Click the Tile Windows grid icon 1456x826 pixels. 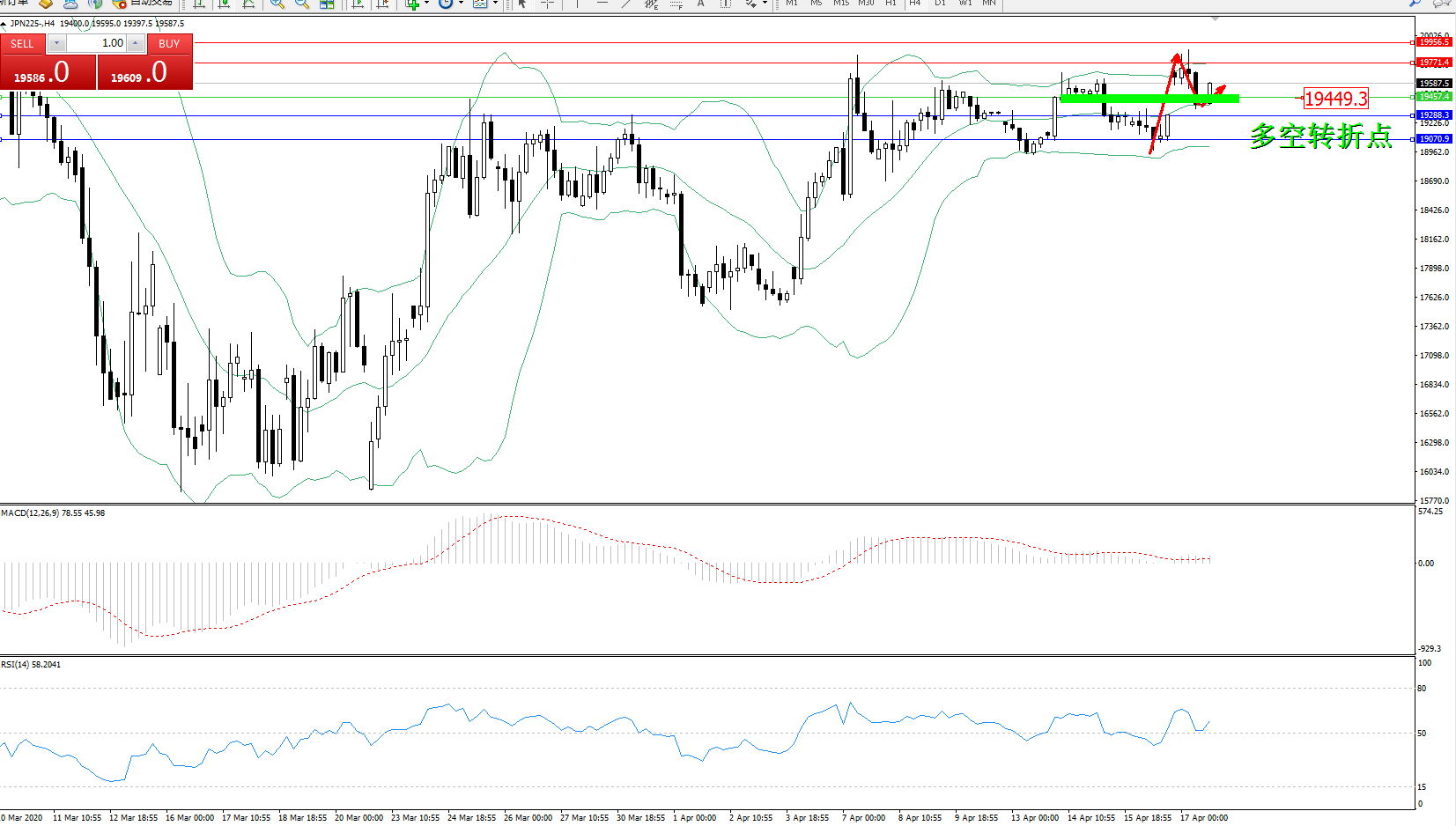click(327, 4)
